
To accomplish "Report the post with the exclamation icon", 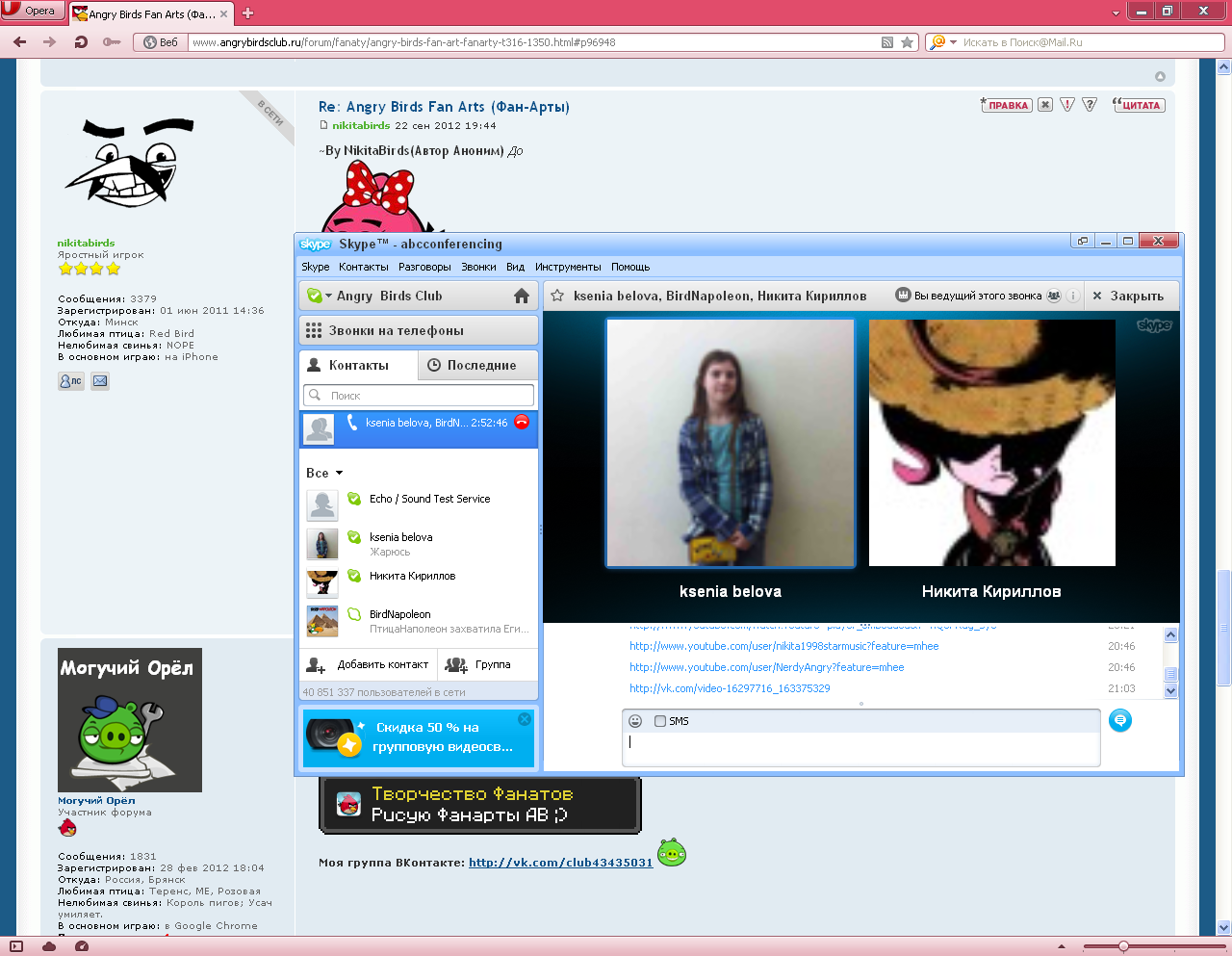I will click(x=1067, y=105).
